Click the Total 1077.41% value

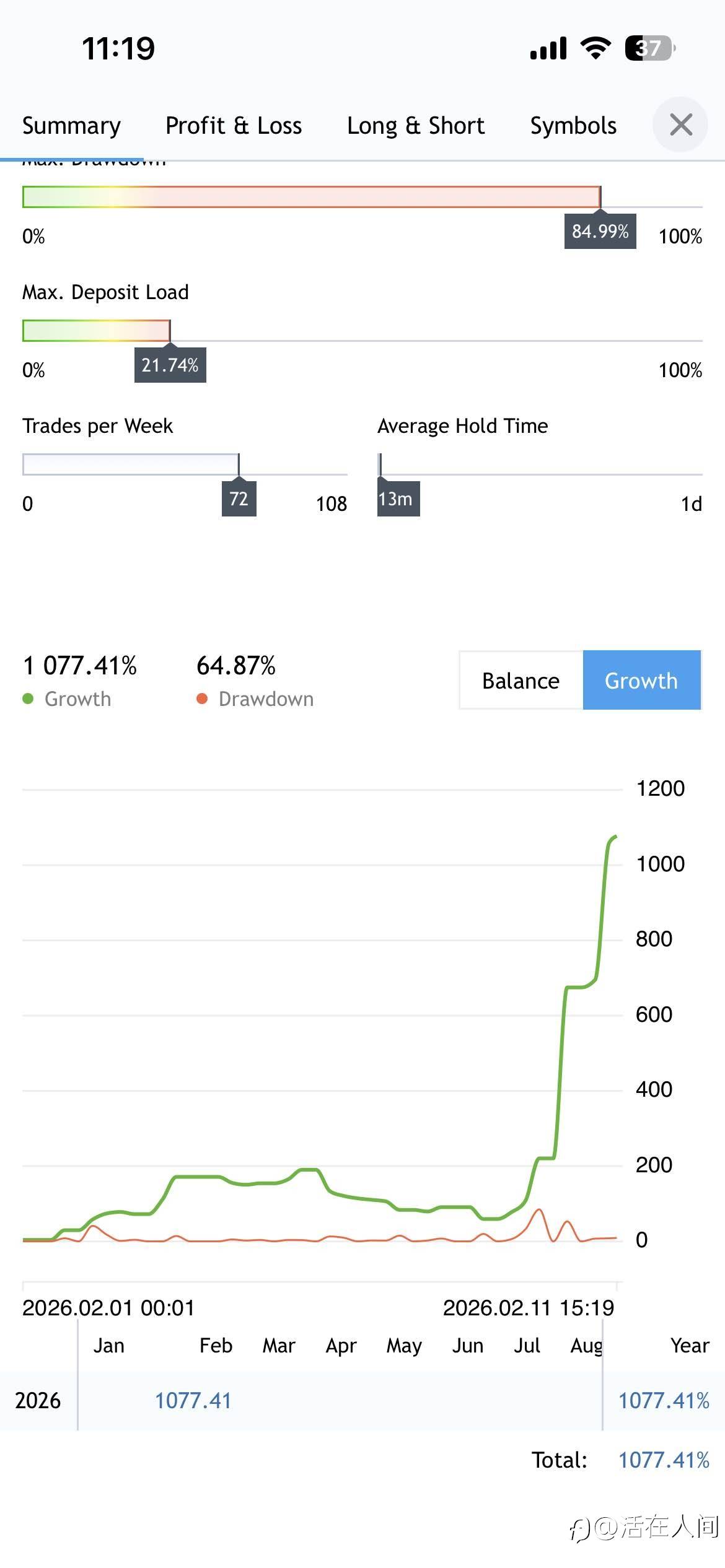coord(664,1460)
